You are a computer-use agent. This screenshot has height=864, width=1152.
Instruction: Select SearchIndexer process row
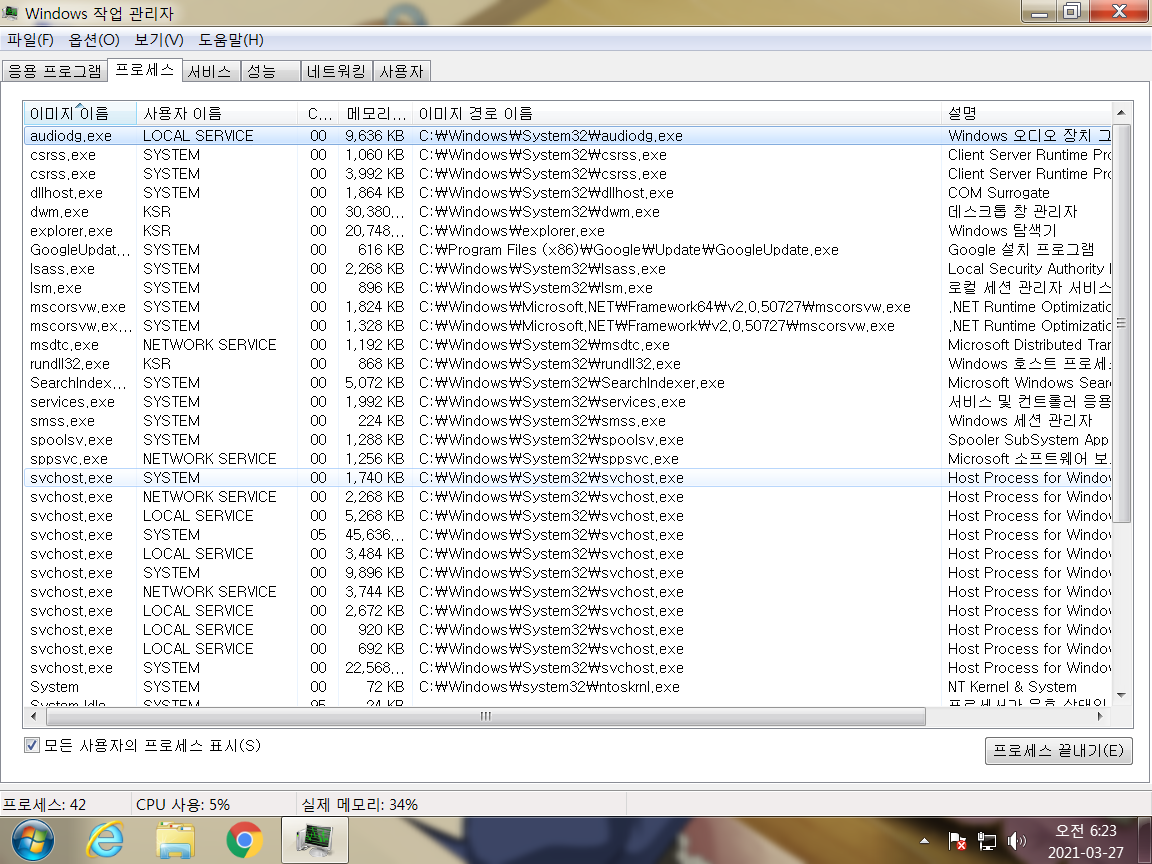point(568,384)
